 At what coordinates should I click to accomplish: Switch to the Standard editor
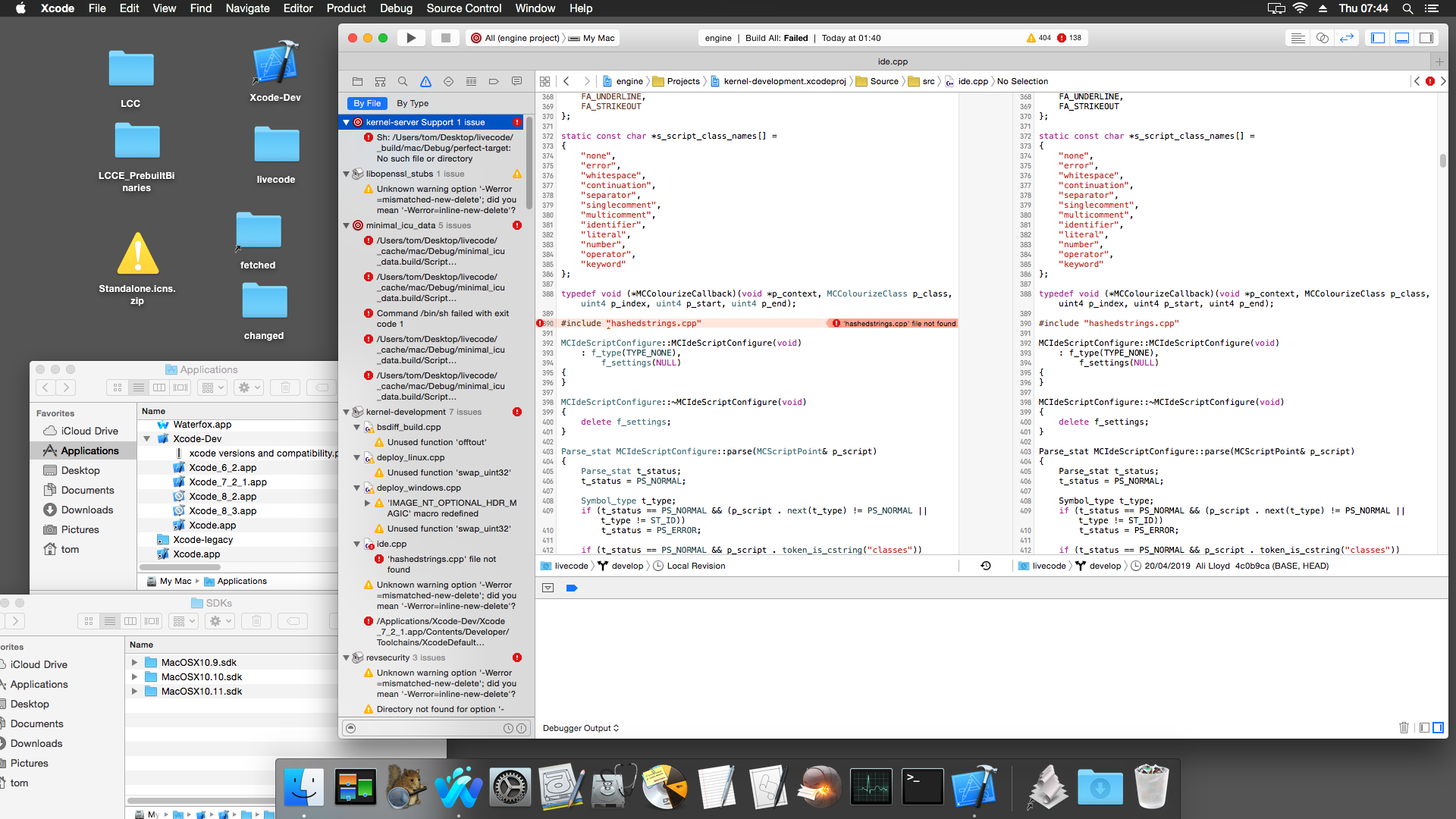click(1298, 38)
